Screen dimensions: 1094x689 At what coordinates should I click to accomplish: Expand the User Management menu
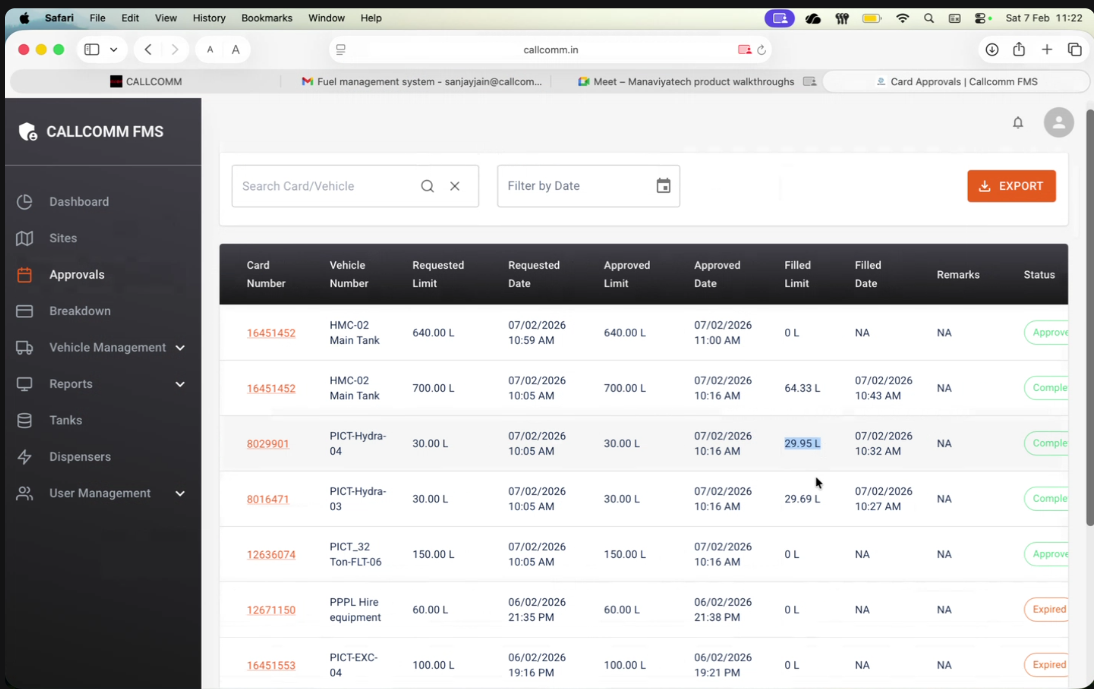click(x=180, y=493)
